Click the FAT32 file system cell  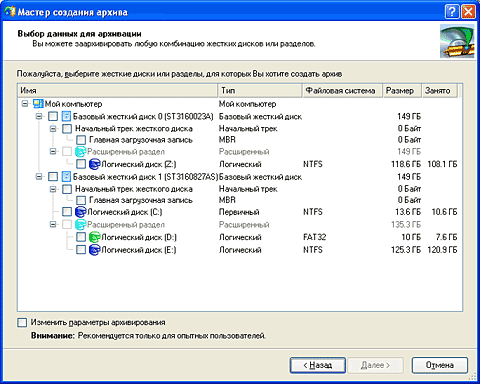[x=315, y=237]
